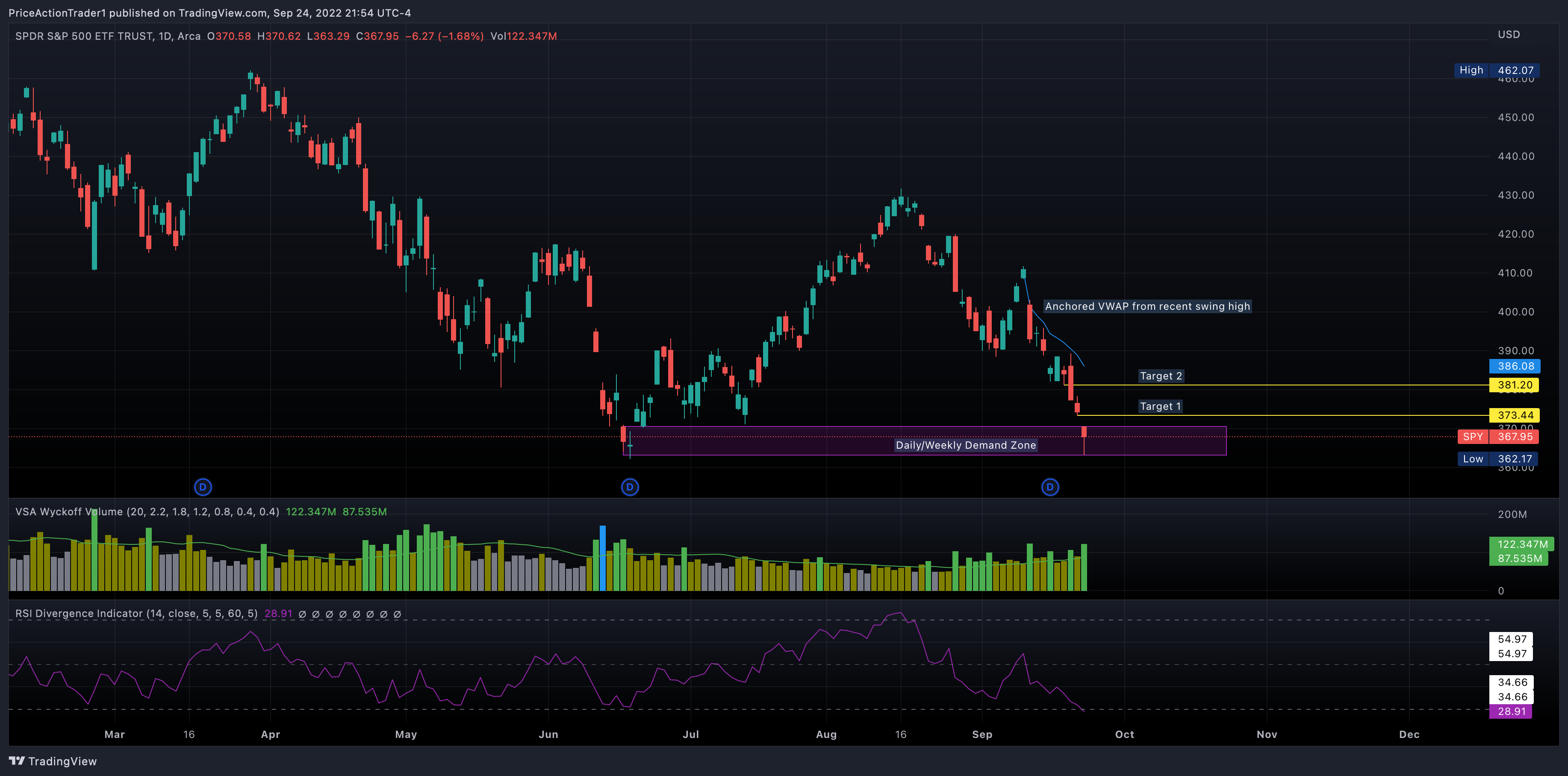Viewport: 1568px width, 776px height.
Task: Click the SPY 367.95 last price label
Action: 1498,436
